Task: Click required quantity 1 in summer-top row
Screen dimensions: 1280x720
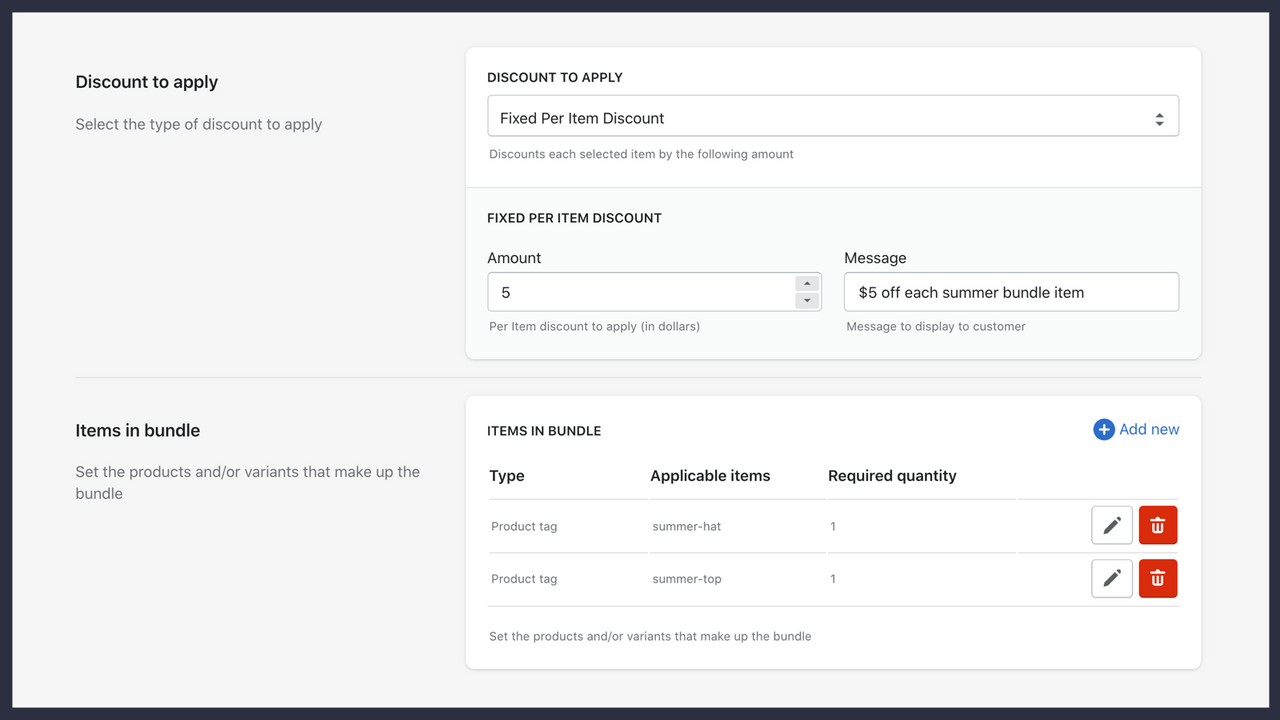Action: (x=833, y=579)
